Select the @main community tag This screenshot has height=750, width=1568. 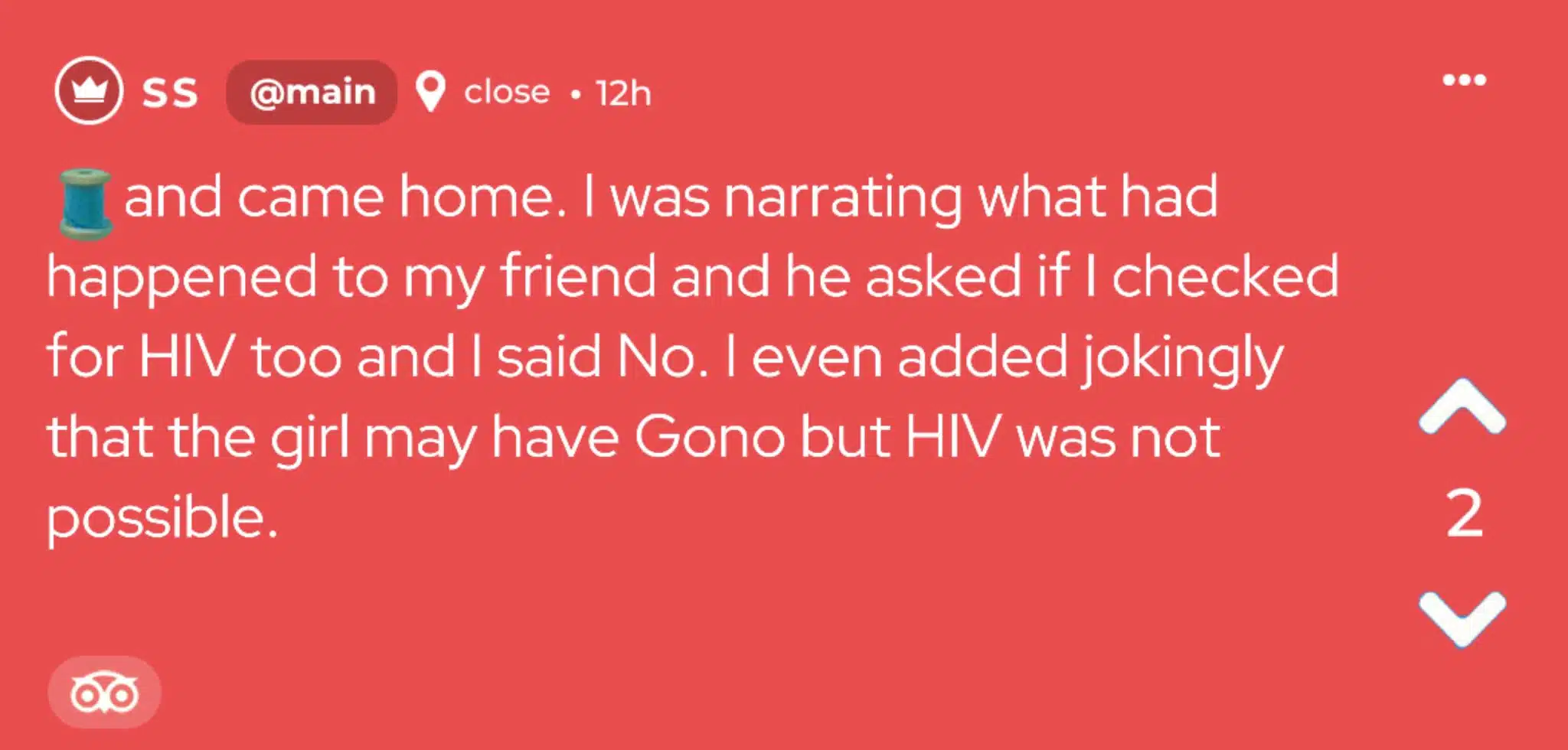pos(312,93)
